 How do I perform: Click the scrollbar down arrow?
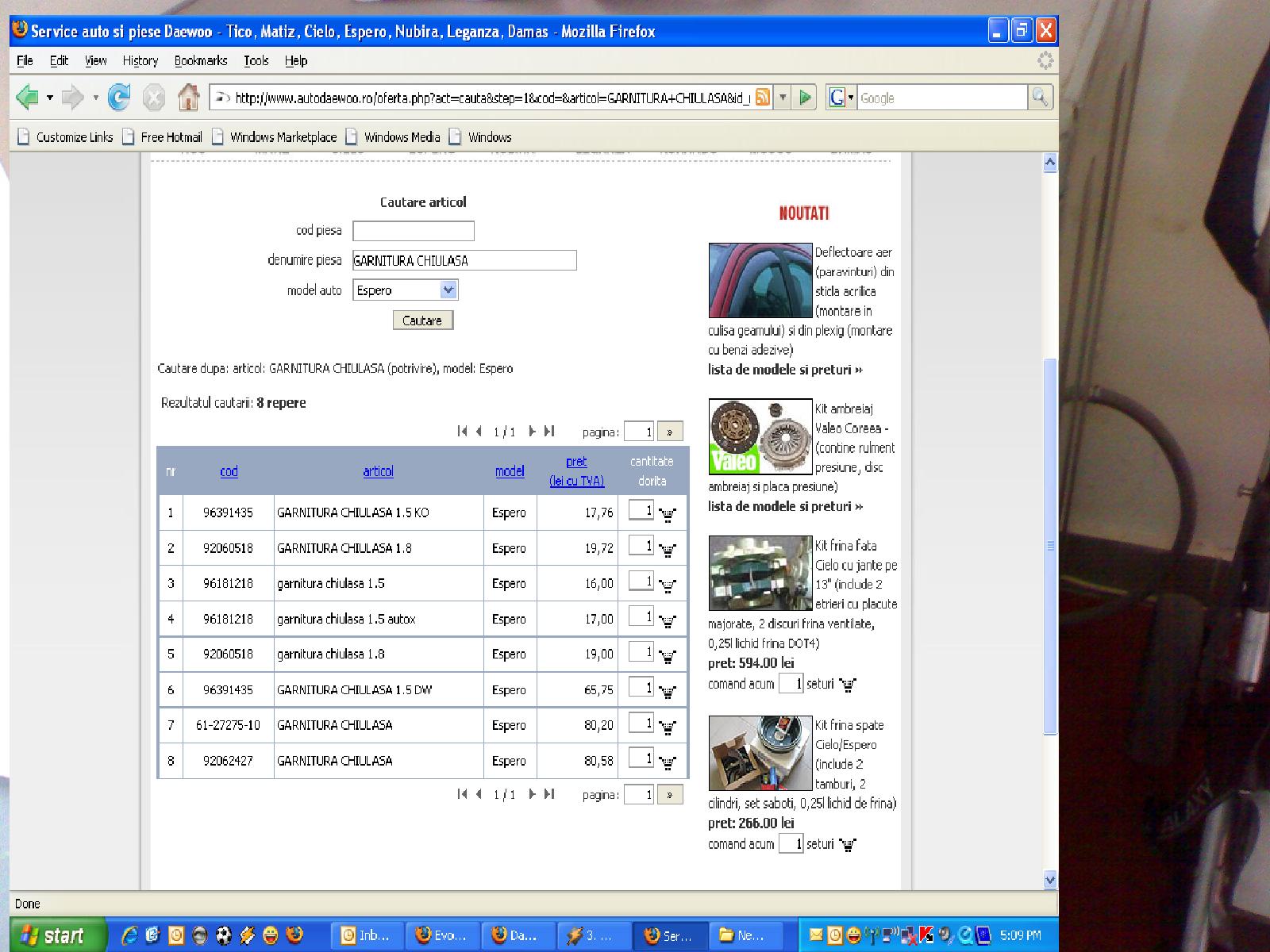1050,879
